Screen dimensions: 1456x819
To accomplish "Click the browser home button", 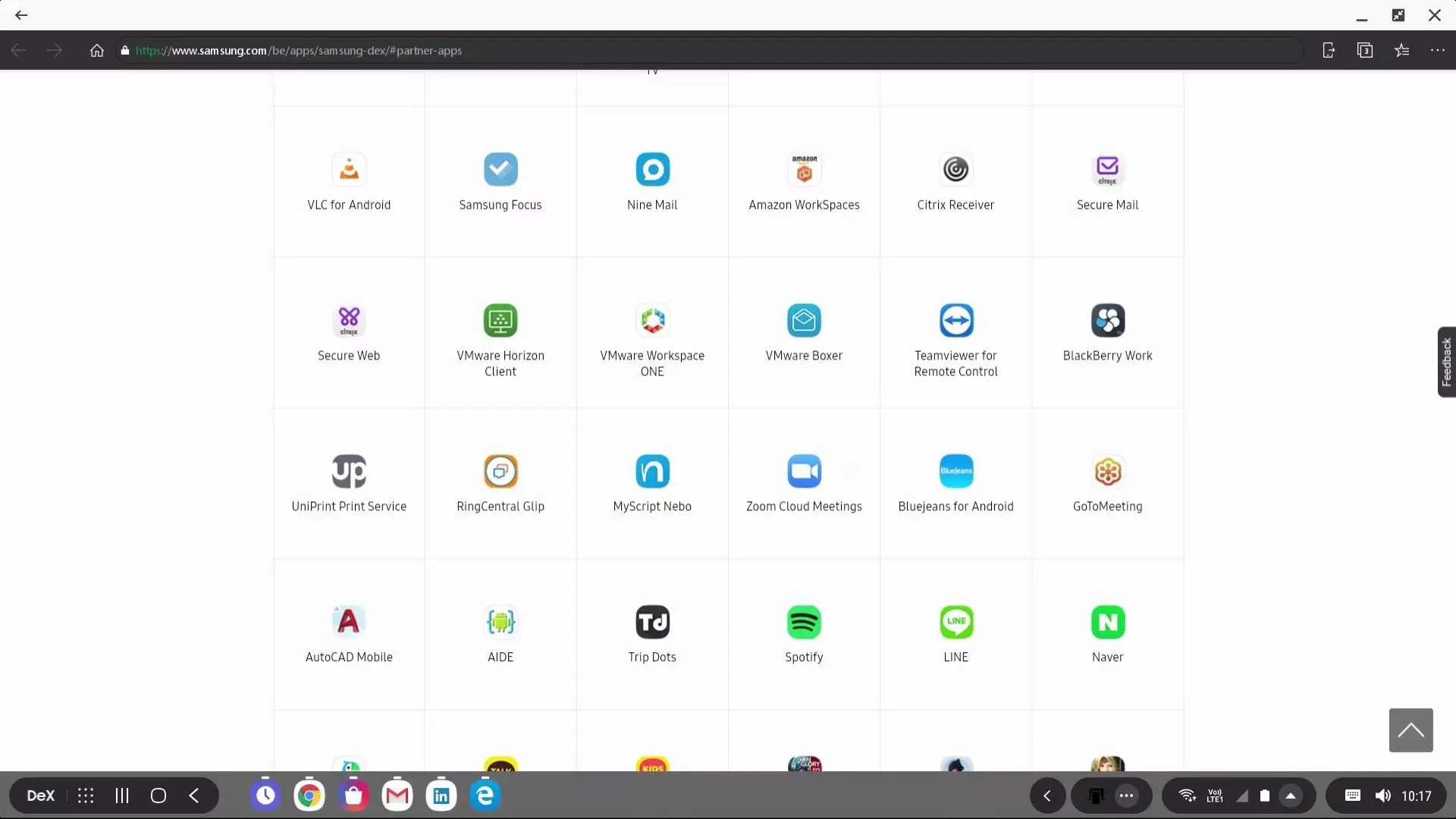I will [96, 51].
